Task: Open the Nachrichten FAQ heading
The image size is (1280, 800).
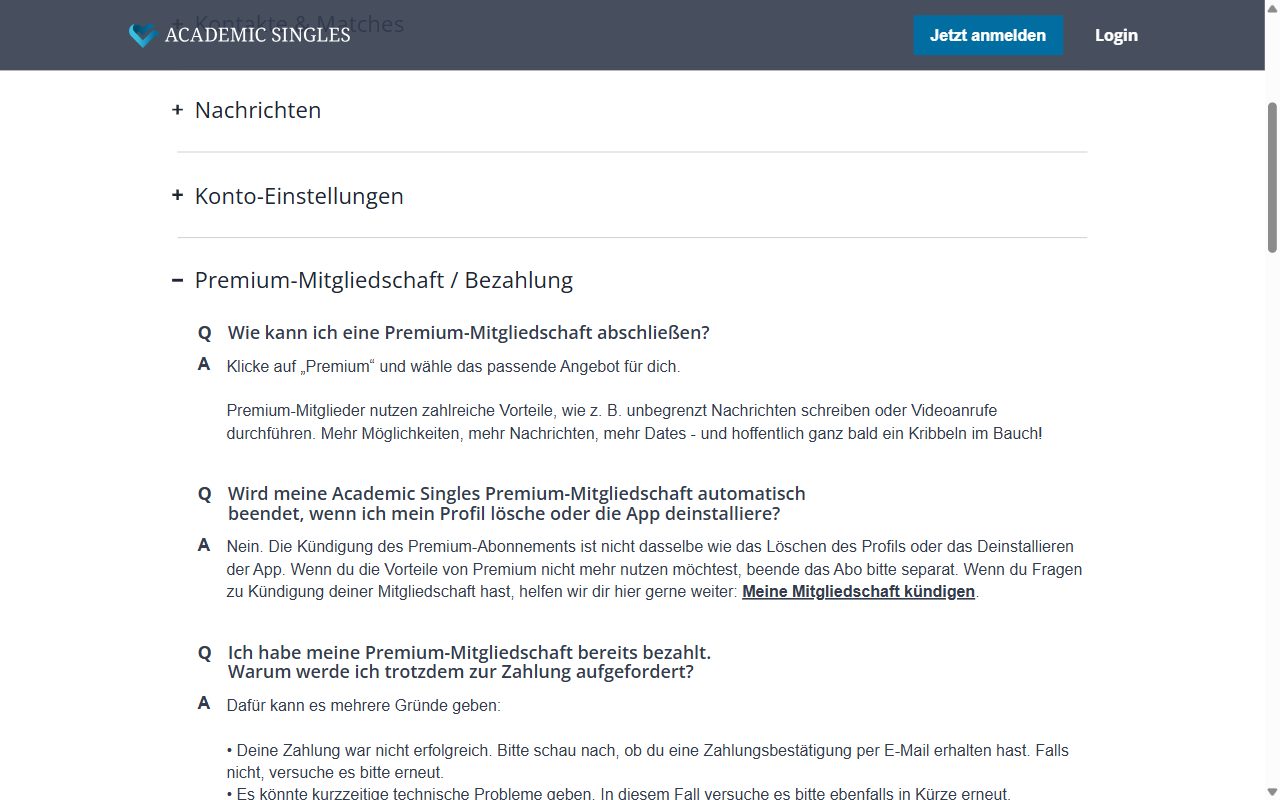Action: click(x=258, y=110)
